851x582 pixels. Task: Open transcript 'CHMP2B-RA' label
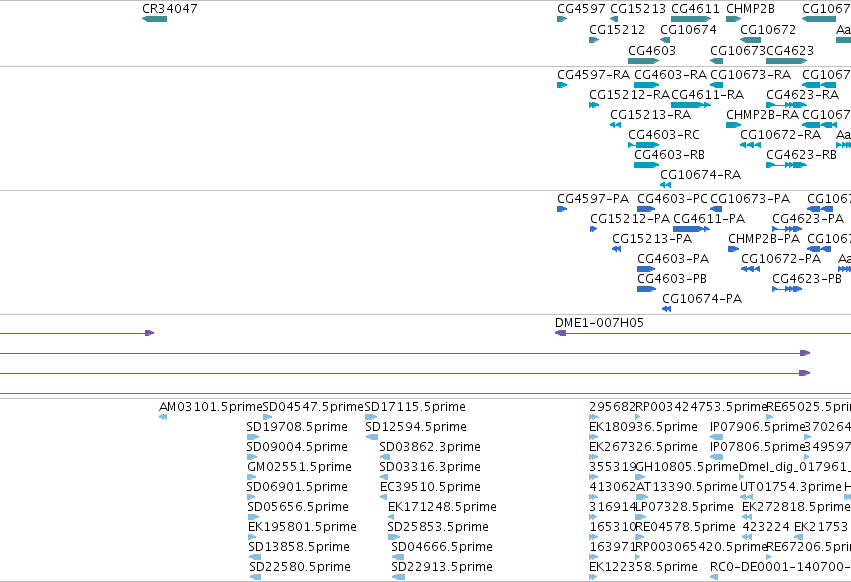[x=763, y=115]
